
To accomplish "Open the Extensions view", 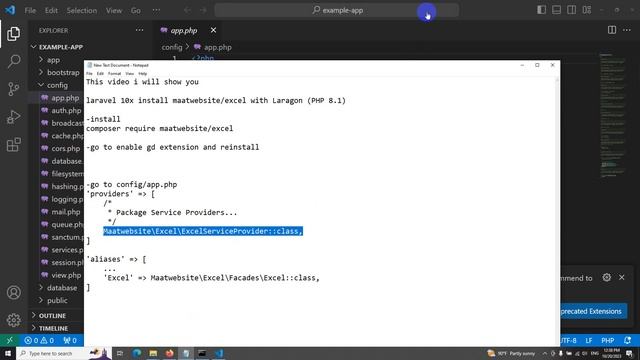I will pyautogui.click(x=13, y=144).
